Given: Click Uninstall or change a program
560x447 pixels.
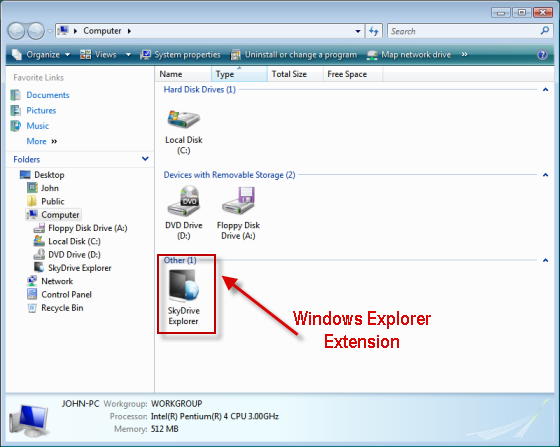Looking at the screenshot, I should [294, 55].
